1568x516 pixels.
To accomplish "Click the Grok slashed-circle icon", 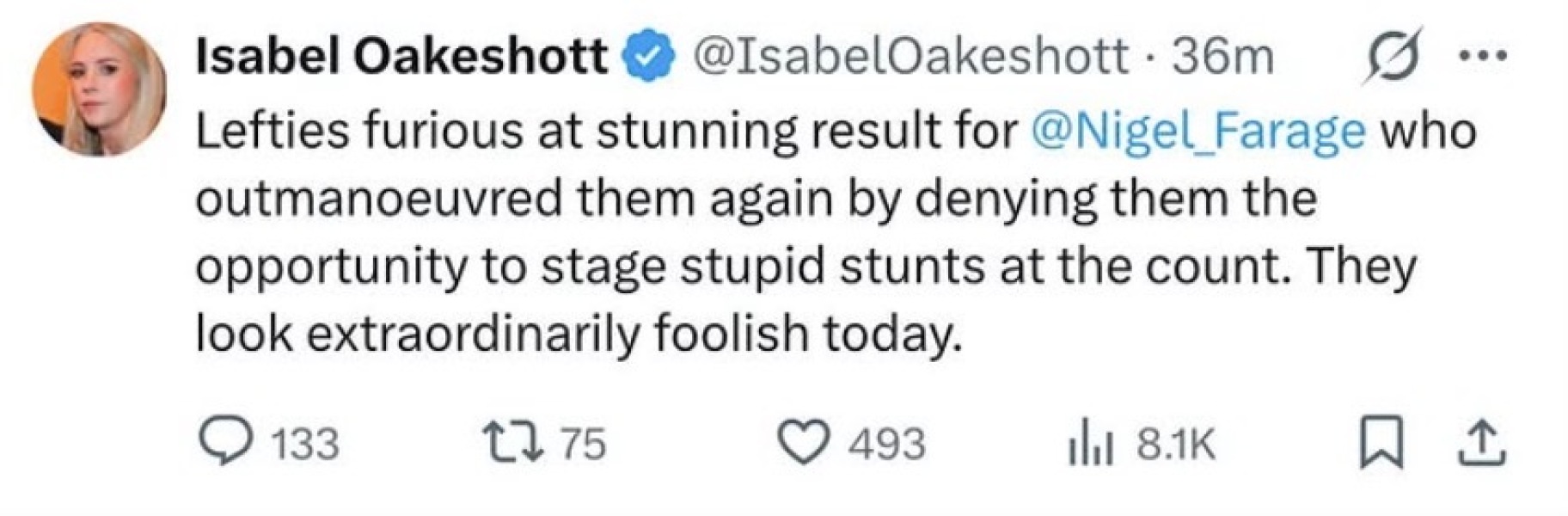I will pos(1391,57).
